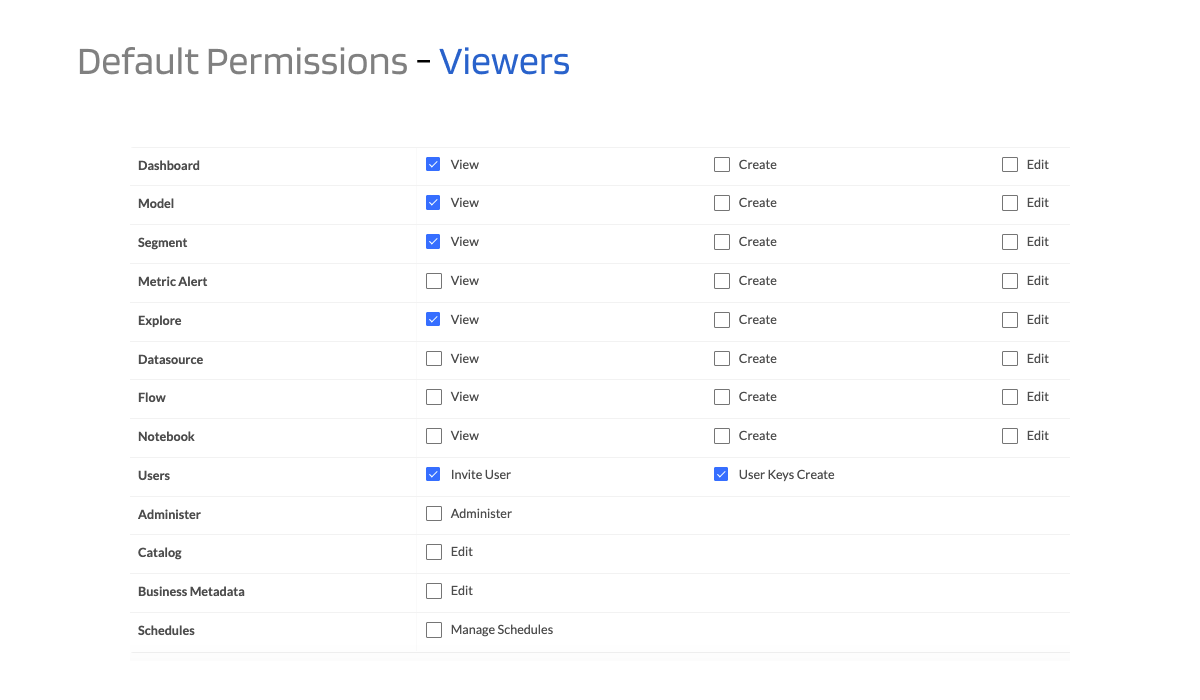This screenshot has height=700, width=1200.
Task: Disable View permission for Explore
Action: (x=433, y=319)
